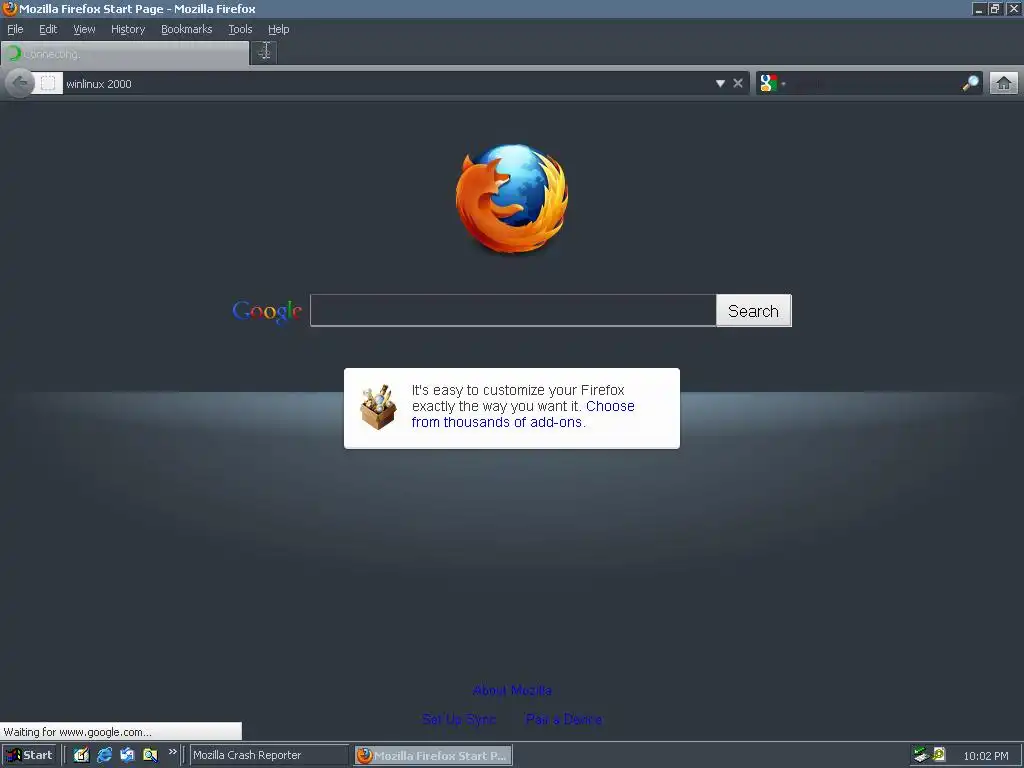The image size is (1024, 768).
Task: Select the Connecting tab
Action: pos(125,54)
